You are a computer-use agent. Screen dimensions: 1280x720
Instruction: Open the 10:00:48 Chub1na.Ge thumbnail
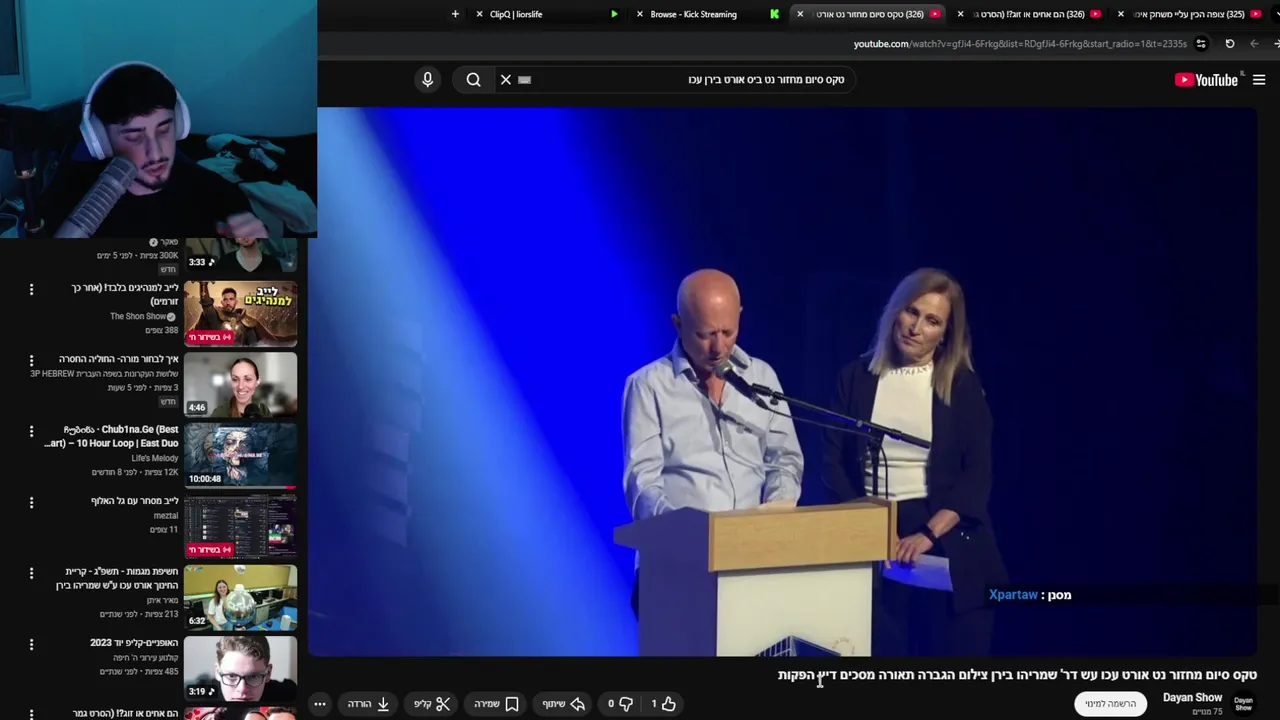[240, 455]
